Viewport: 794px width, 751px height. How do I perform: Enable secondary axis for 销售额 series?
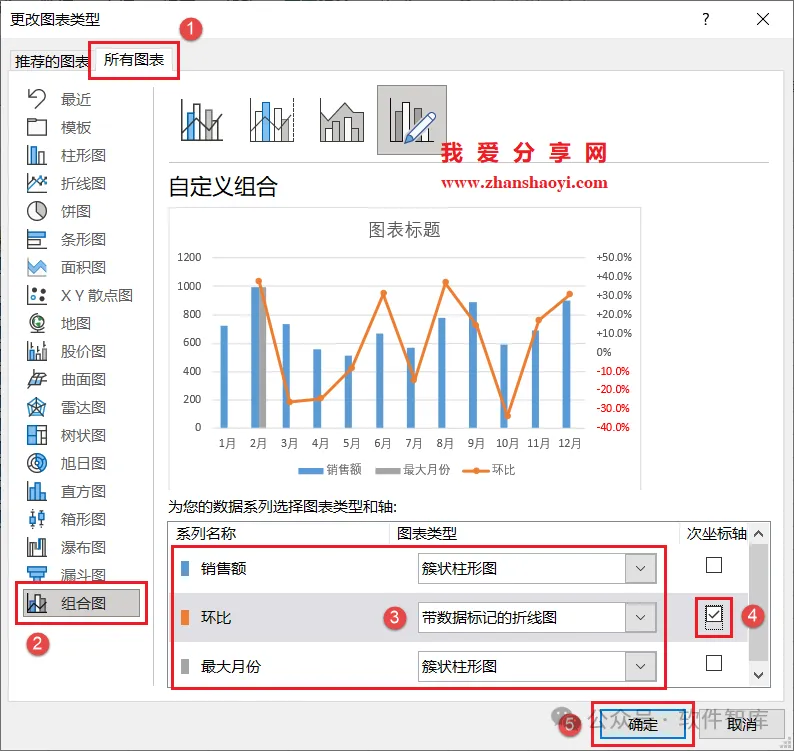pos(714,565)
